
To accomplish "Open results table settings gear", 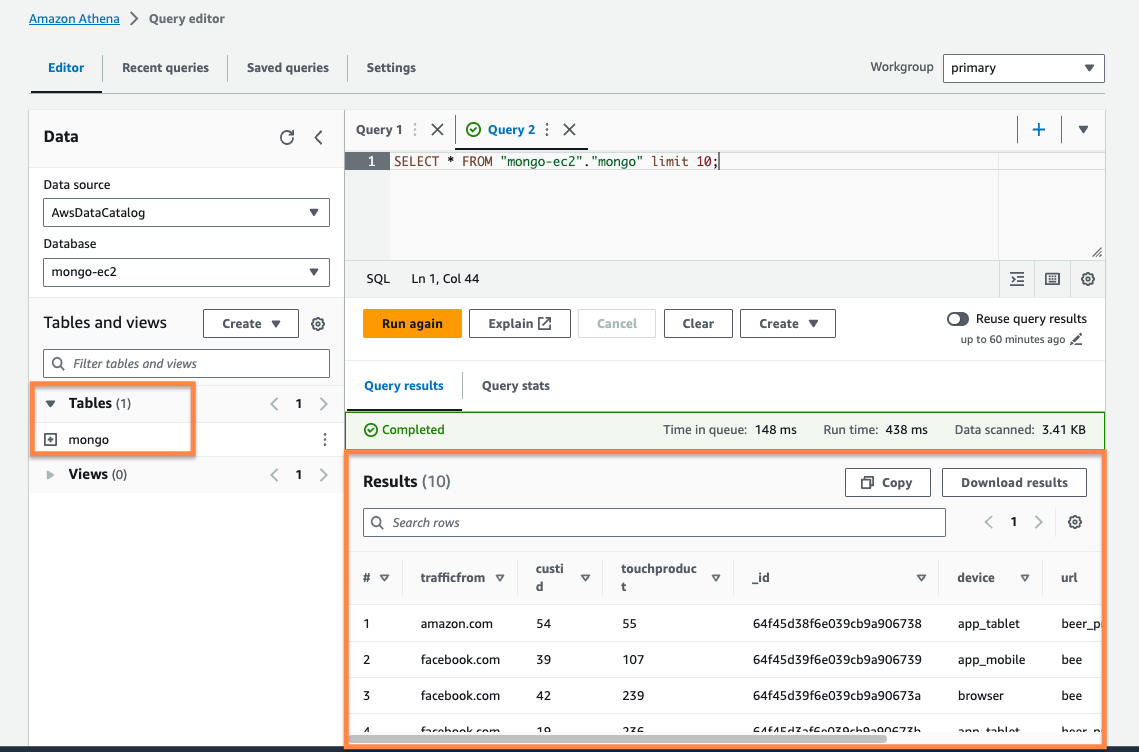I will click(x=1075, y=522).
